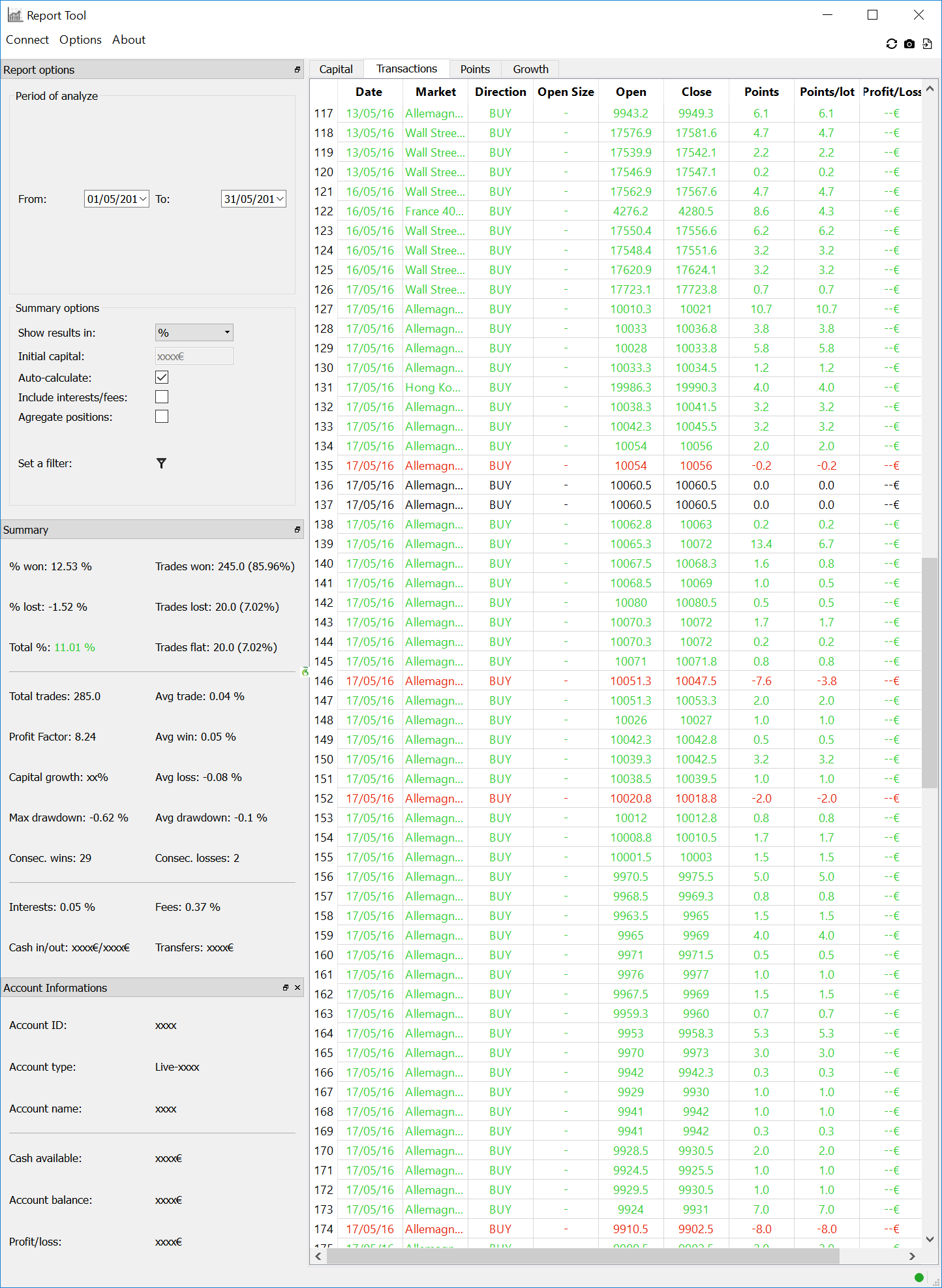Click the 7.0 points cell in row 173
The image size is (942, 1288).
click(x=761, y=1210)
